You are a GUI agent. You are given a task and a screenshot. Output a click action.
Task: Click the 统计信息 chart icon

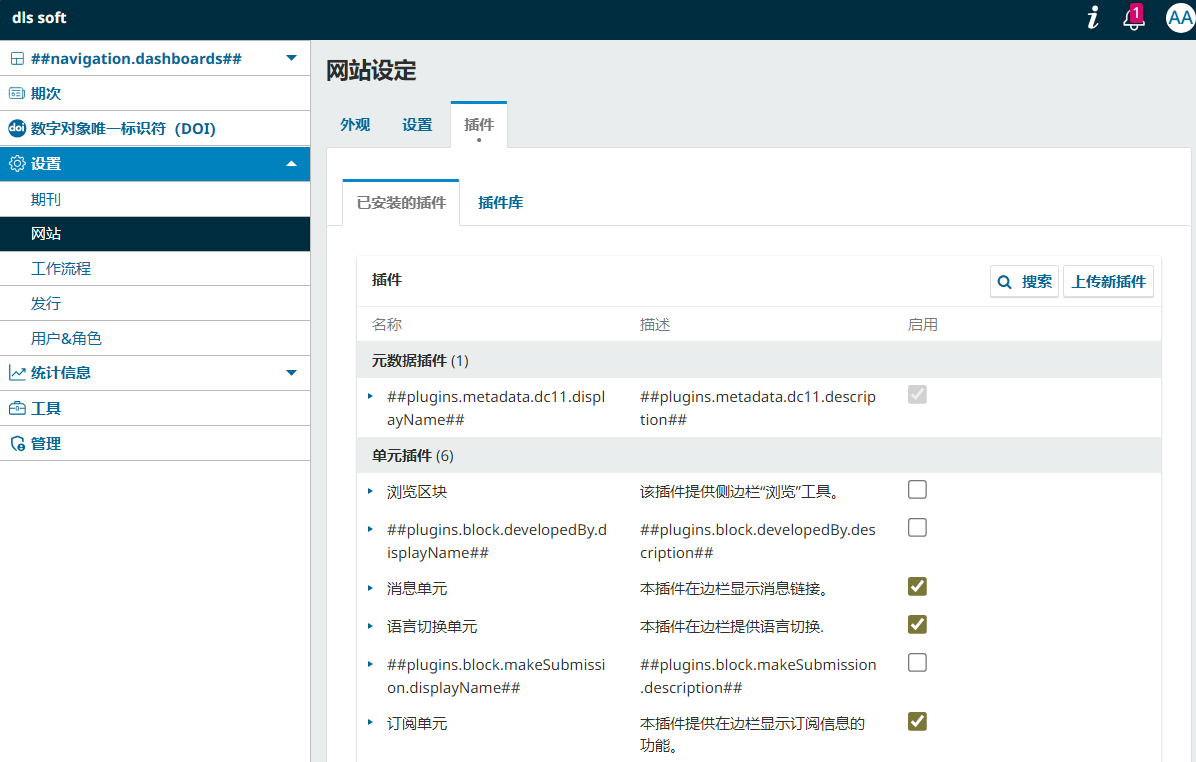tap(17, 373)
